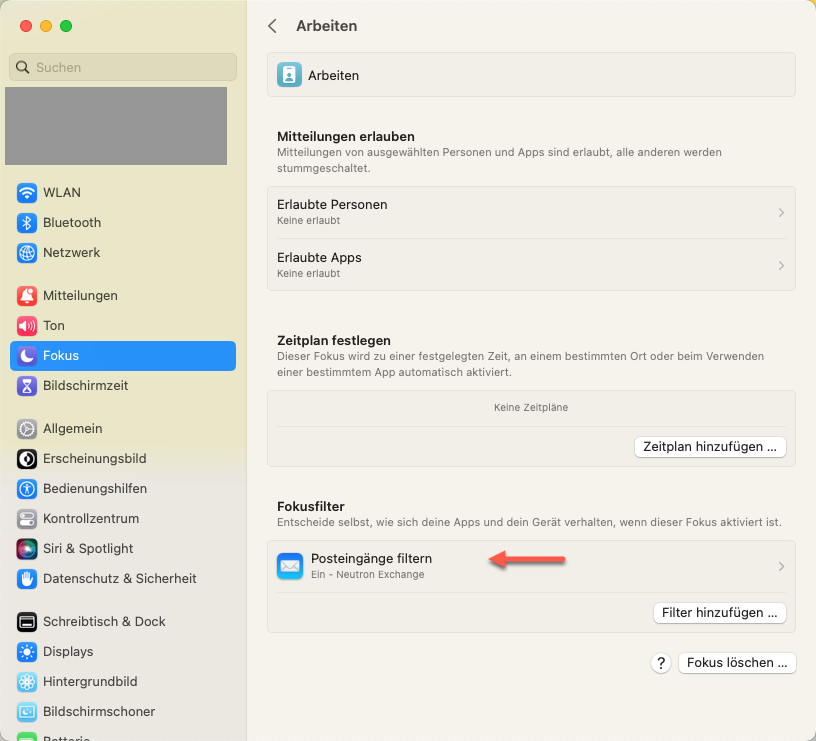Screen dimensions: 816x741
Task: Select Allgemein in the sidebar
Action: pos(72,429)
